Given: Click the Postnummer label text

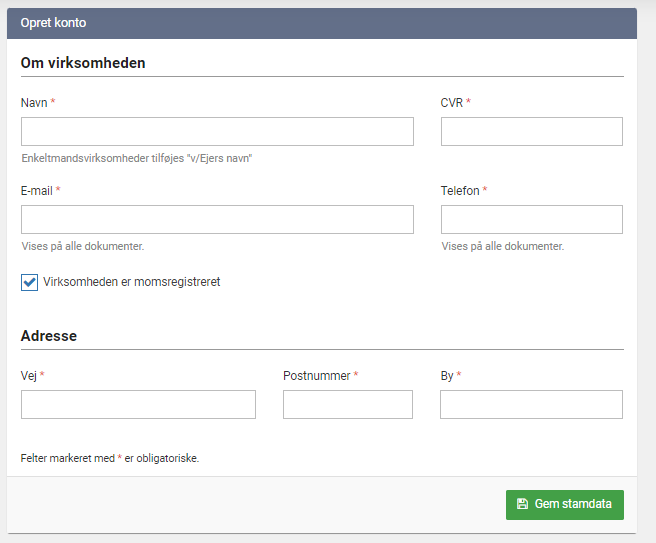Looking at the screenshot, I should click(316, 376).
